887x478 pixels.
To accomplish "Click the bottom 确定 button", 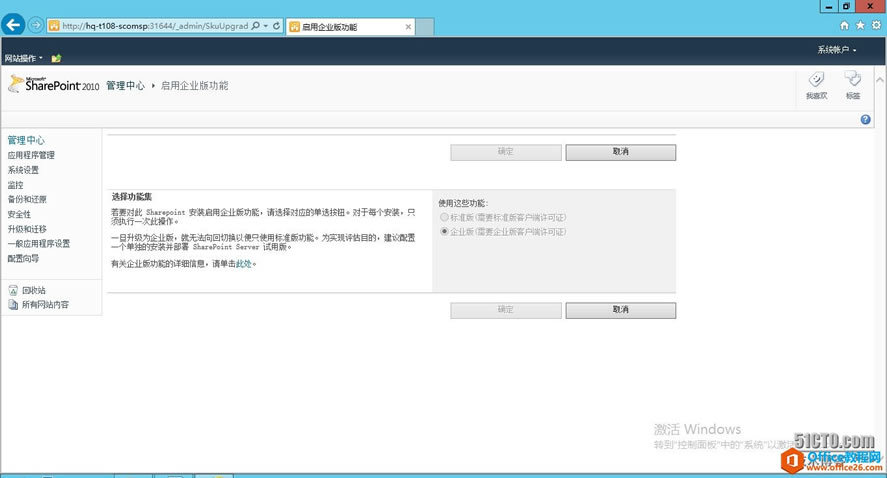I will (x=506, y=310).
